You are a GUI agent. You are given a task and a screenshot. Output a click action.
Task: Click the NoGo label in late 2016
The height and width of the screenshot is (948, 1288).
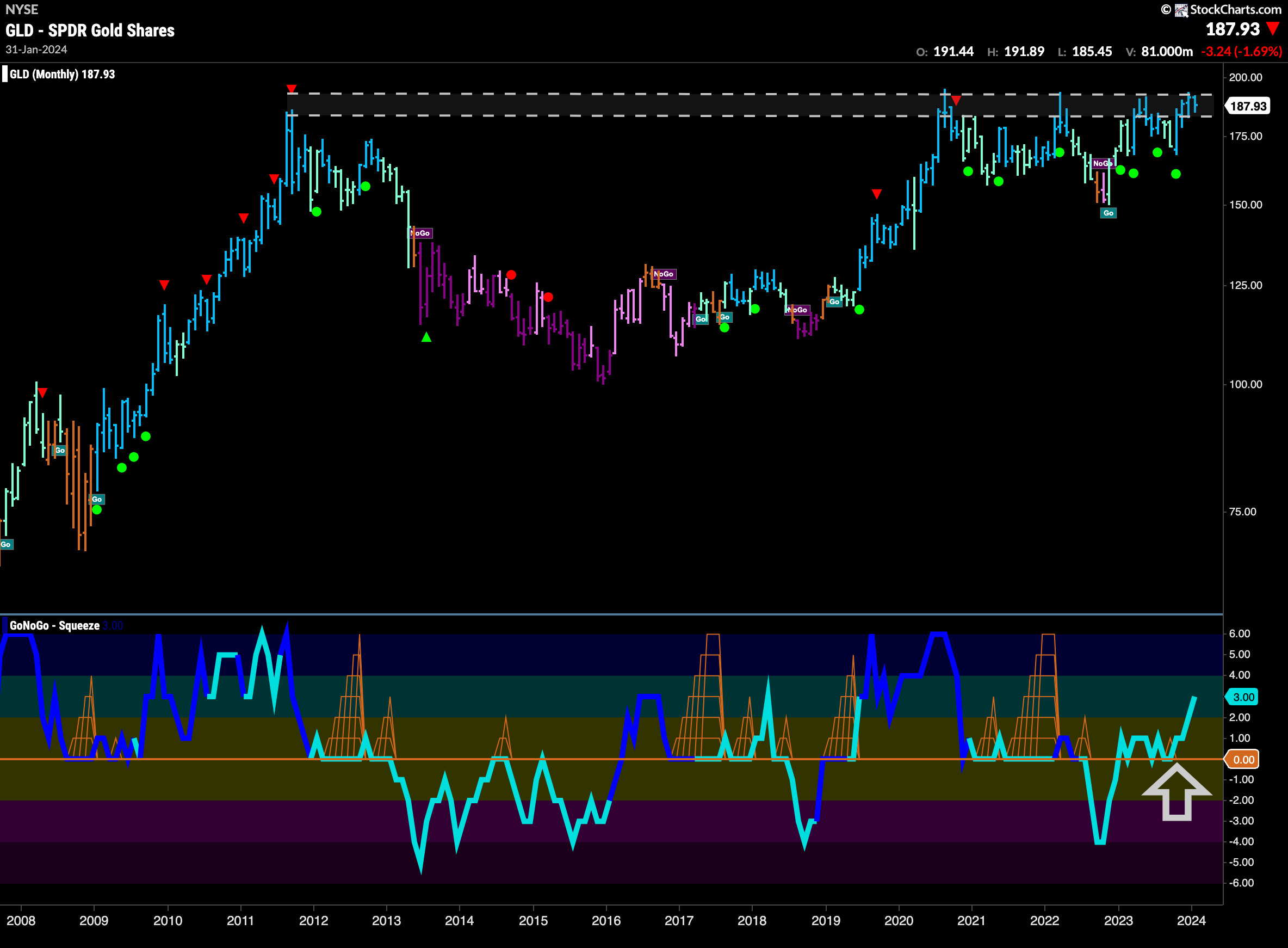point(664,274)
